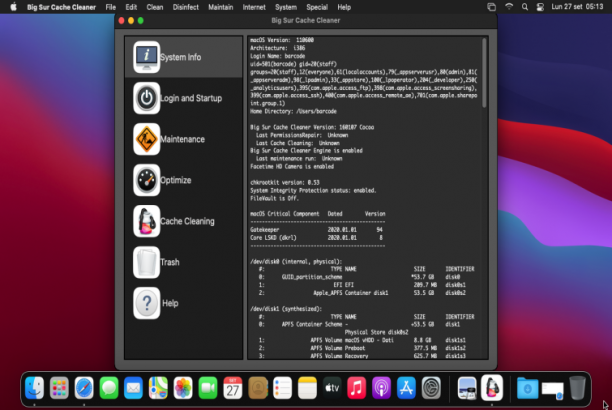Open the Help question mark icon
This screenshot has height=410, width=612.
(x=146, y=303)
